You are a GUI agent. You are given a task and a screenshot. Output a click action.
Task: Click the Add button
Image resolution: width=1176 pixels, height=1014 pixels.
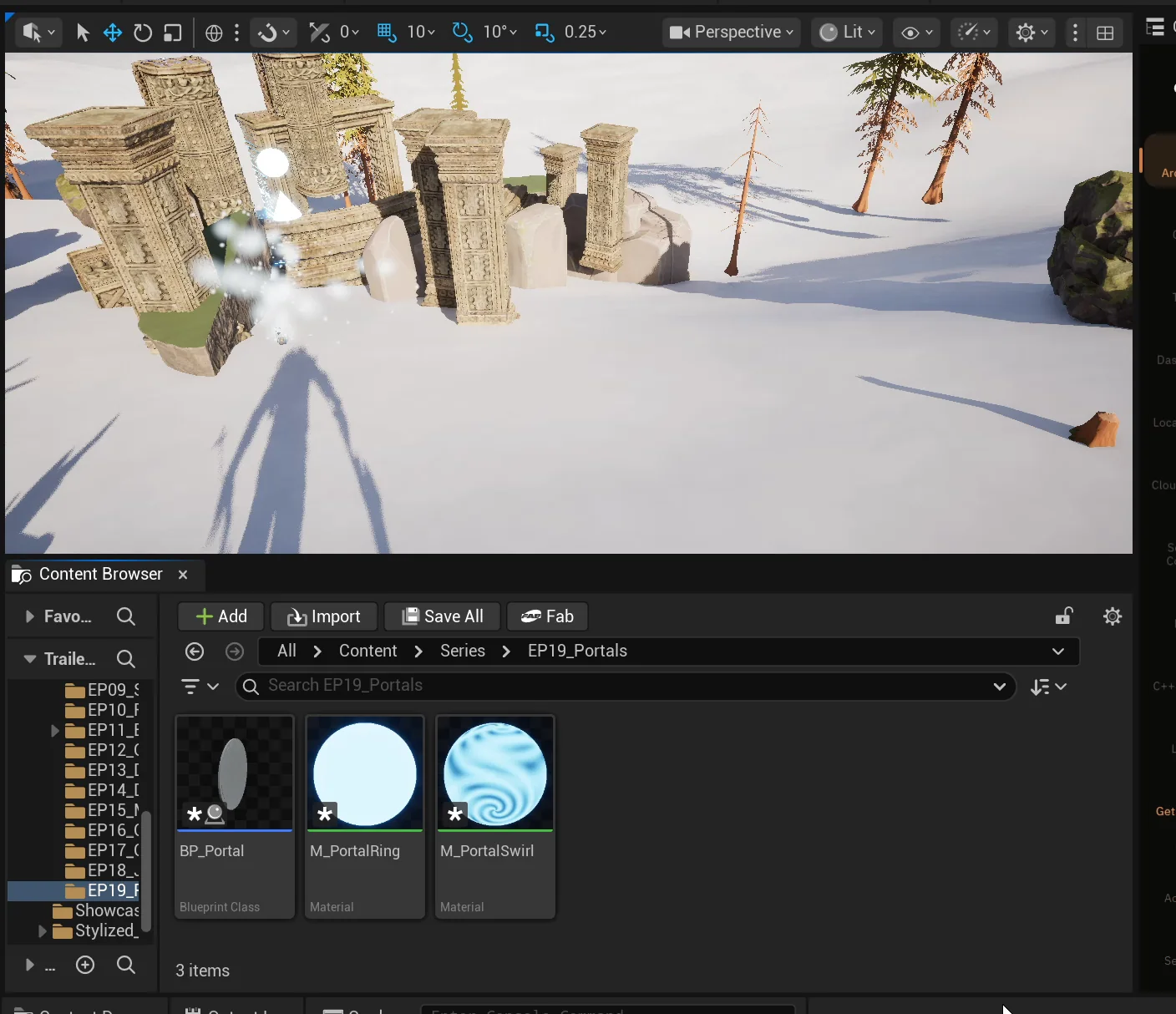(221, 616)
